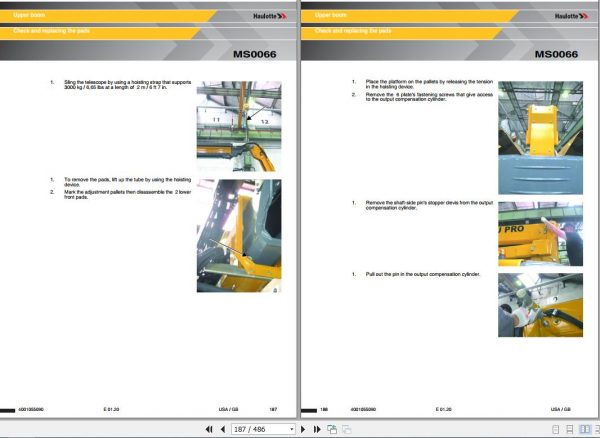Switch to single page view

pos(556,429)
